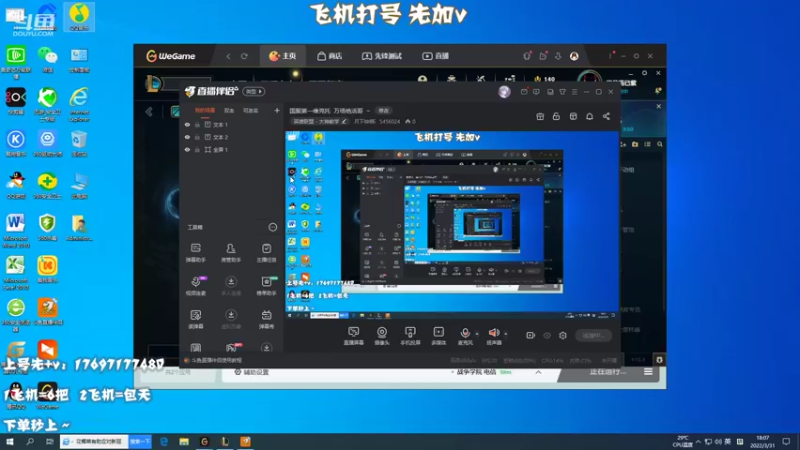Lock the 文本 2 source layer
This screenshot has height=450, width=800.
point(197,137)
